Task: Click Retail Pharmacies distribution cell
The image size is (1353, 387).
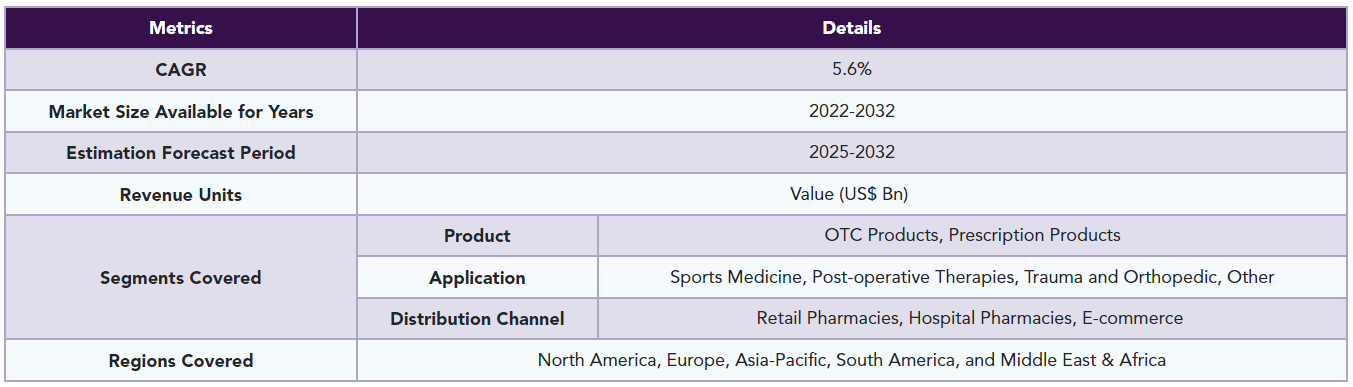Action: pos(972,319)
